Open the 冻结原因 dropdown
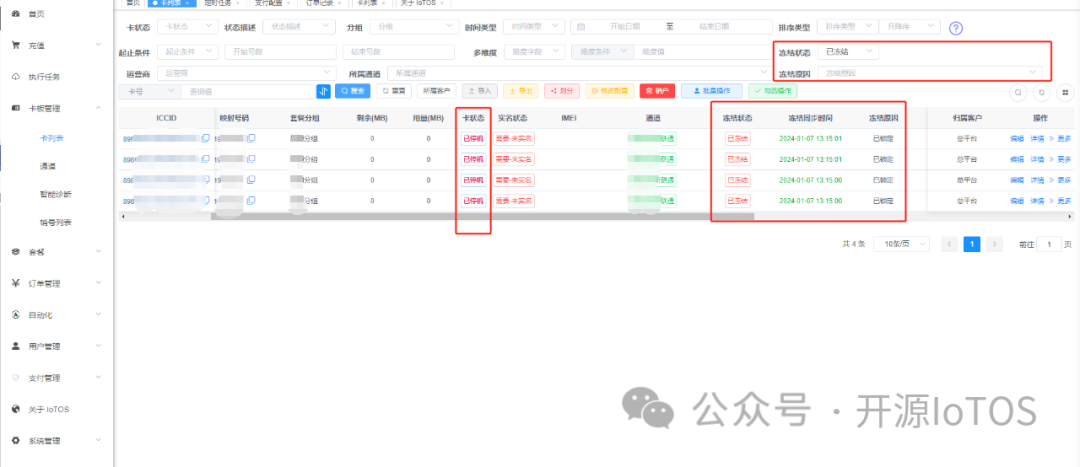The width and height of the screenshot is (1080, 467). (929, 72)
